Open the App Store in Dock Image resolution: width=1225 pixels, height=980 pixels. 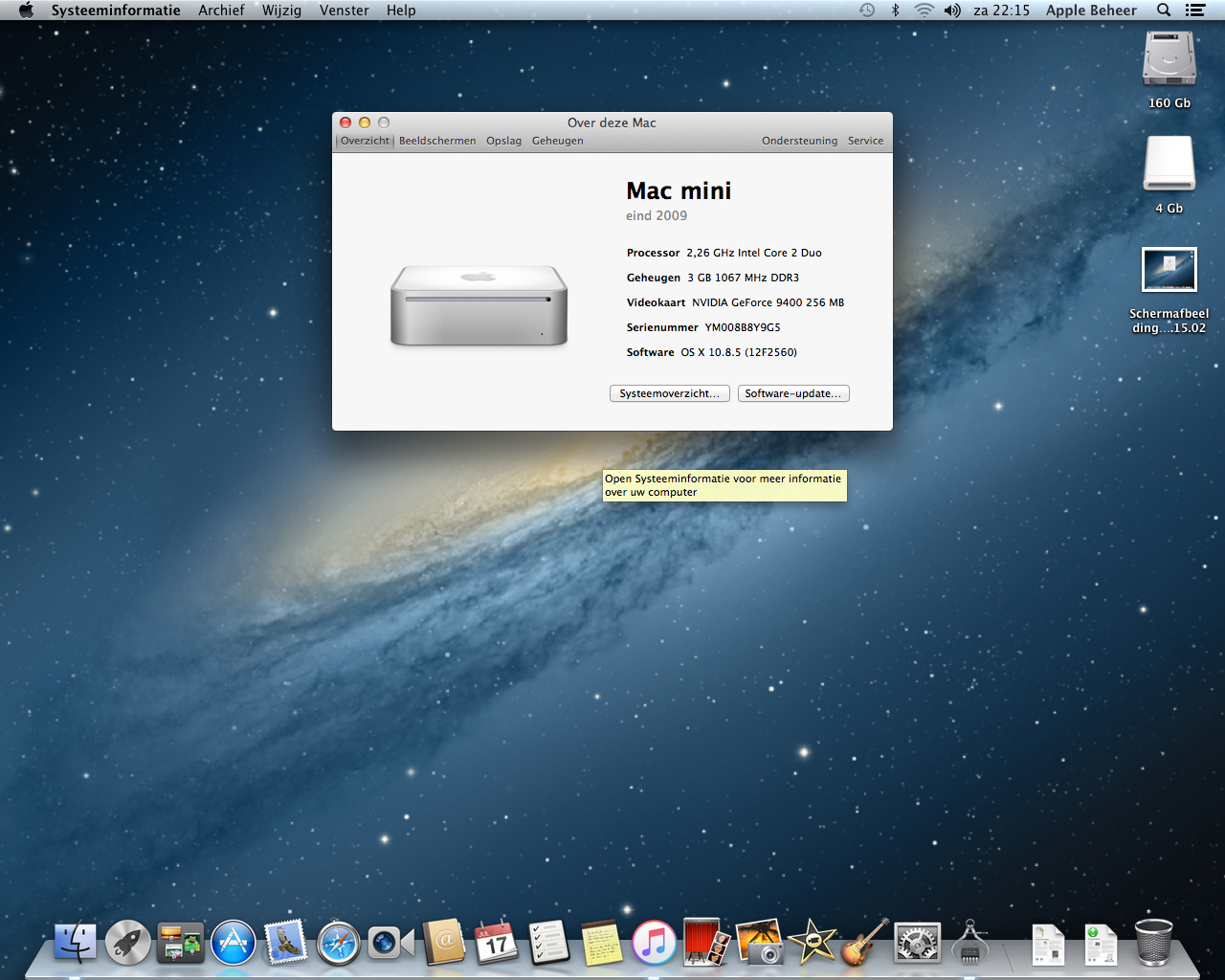pos(234,943)
